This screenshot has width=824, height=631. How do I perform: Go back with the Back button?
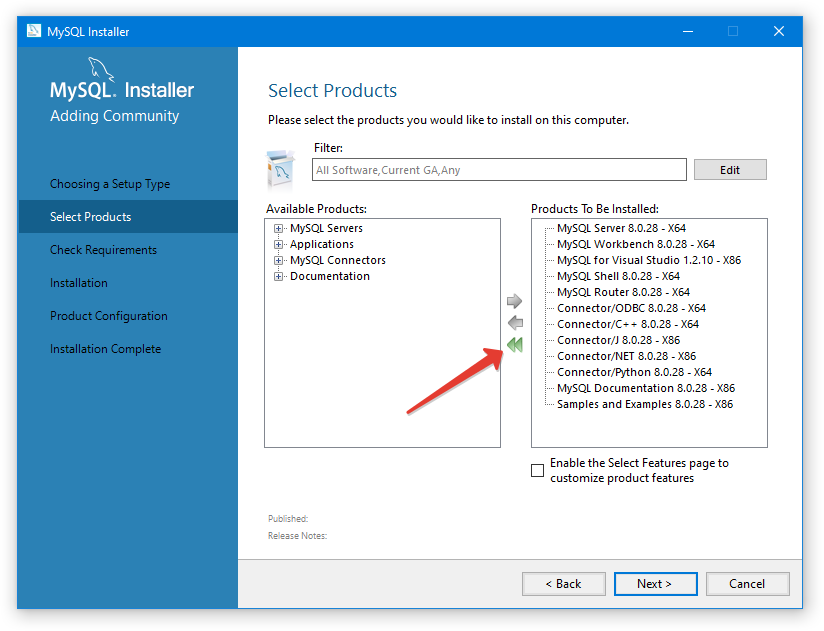(563, 584)
